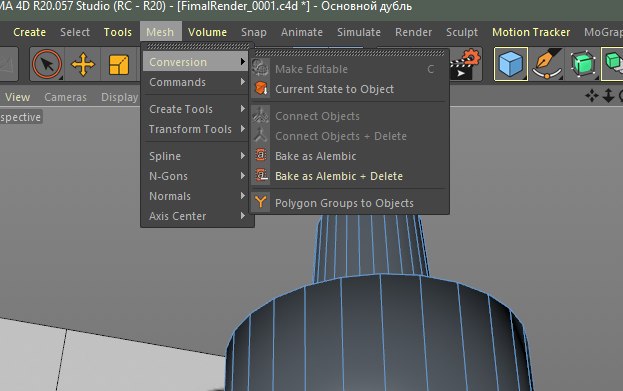Click the Conversion submenu tear-off grip
Viewport: 623px width, 391px height.
tap(350, 53)
